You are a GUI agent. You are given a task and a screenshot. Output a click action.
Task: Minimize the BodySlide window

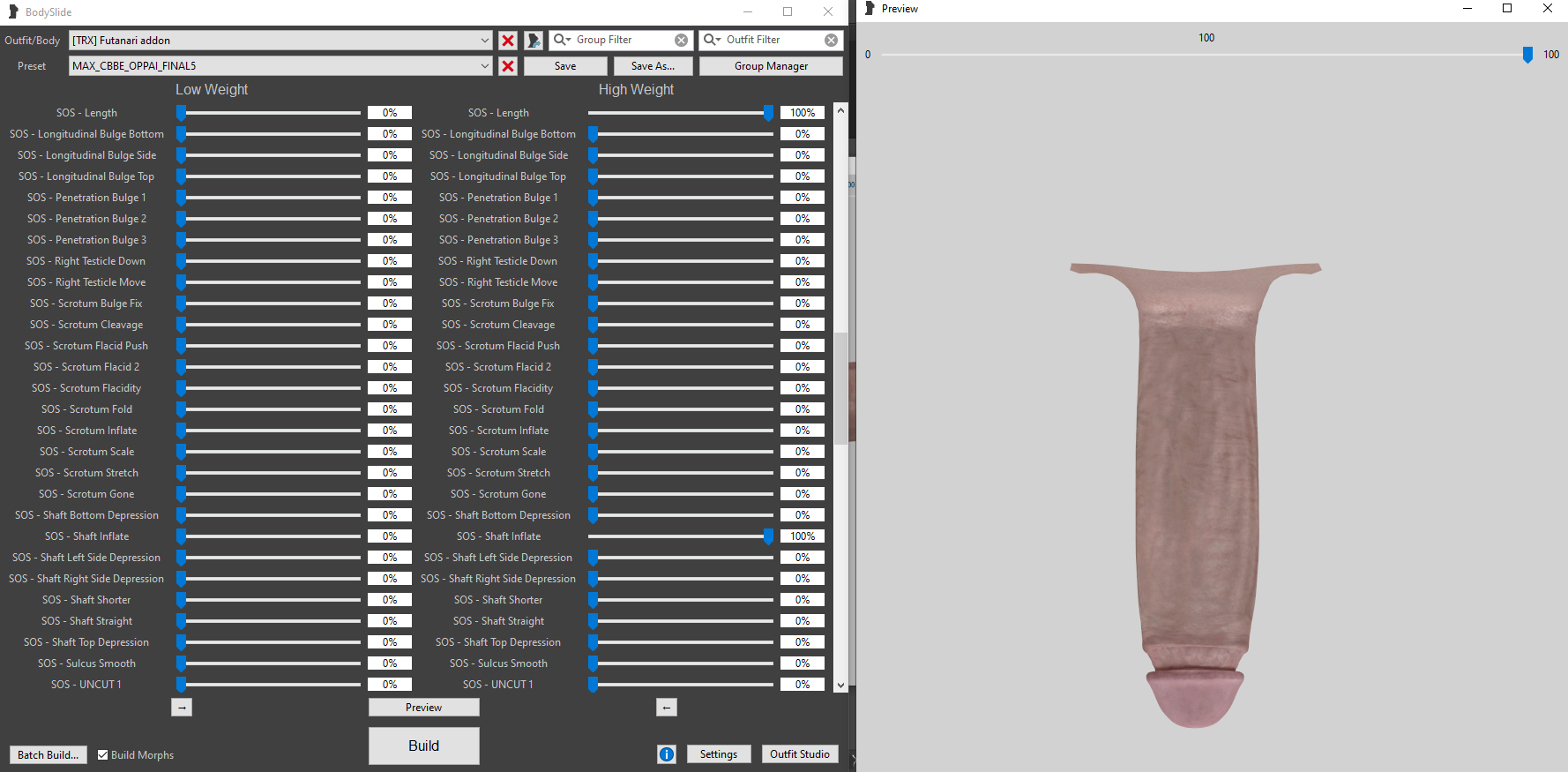[x=748, y=12]
